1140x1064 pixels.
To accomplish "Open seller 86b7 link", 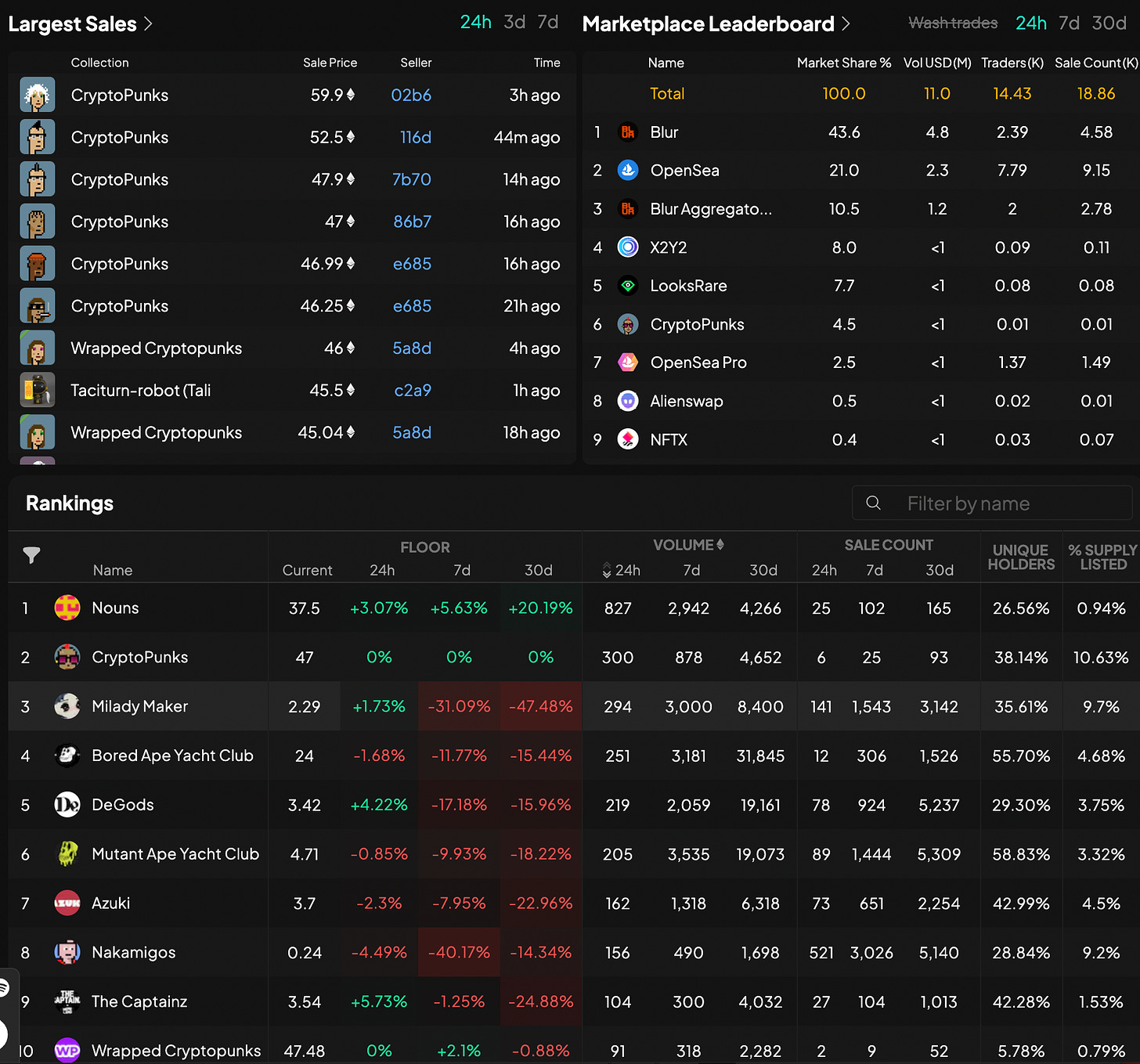I will [x=413, y=222].
